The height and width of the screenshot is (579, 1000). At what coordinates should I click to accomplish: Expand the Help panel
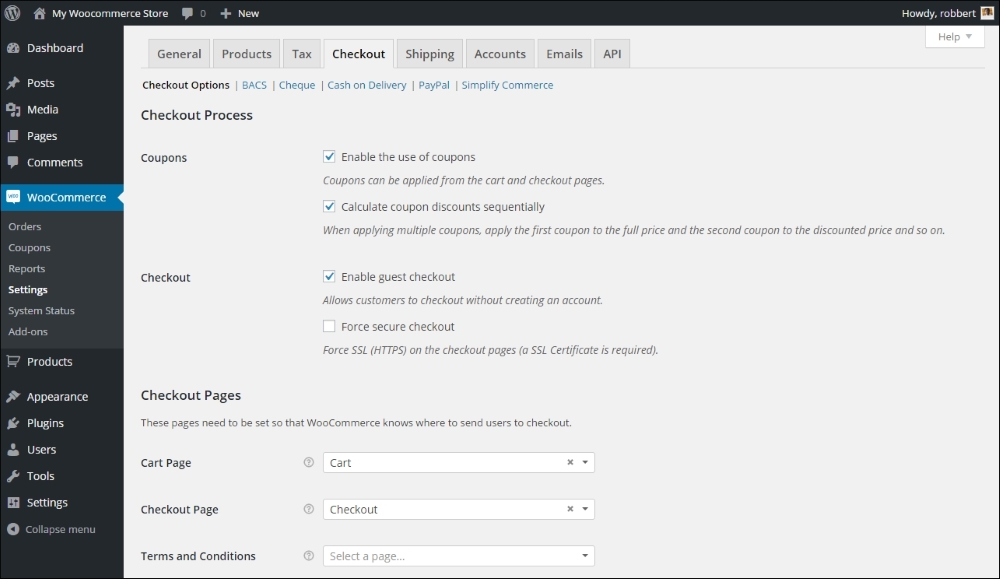[955, 37]
